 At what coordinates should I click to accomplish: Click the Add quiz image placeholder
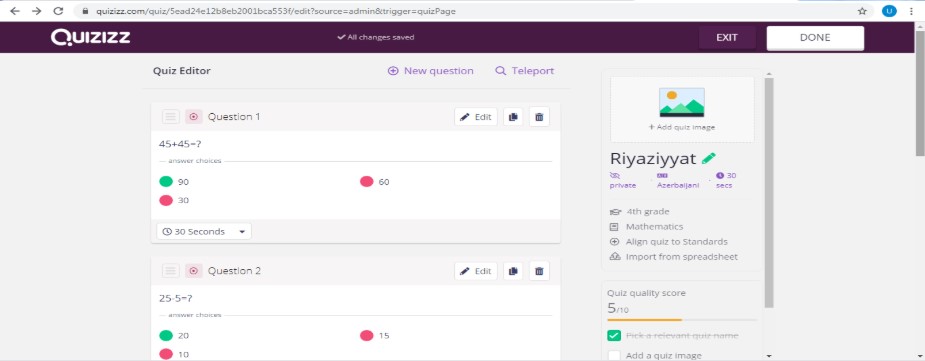[682, 109]
